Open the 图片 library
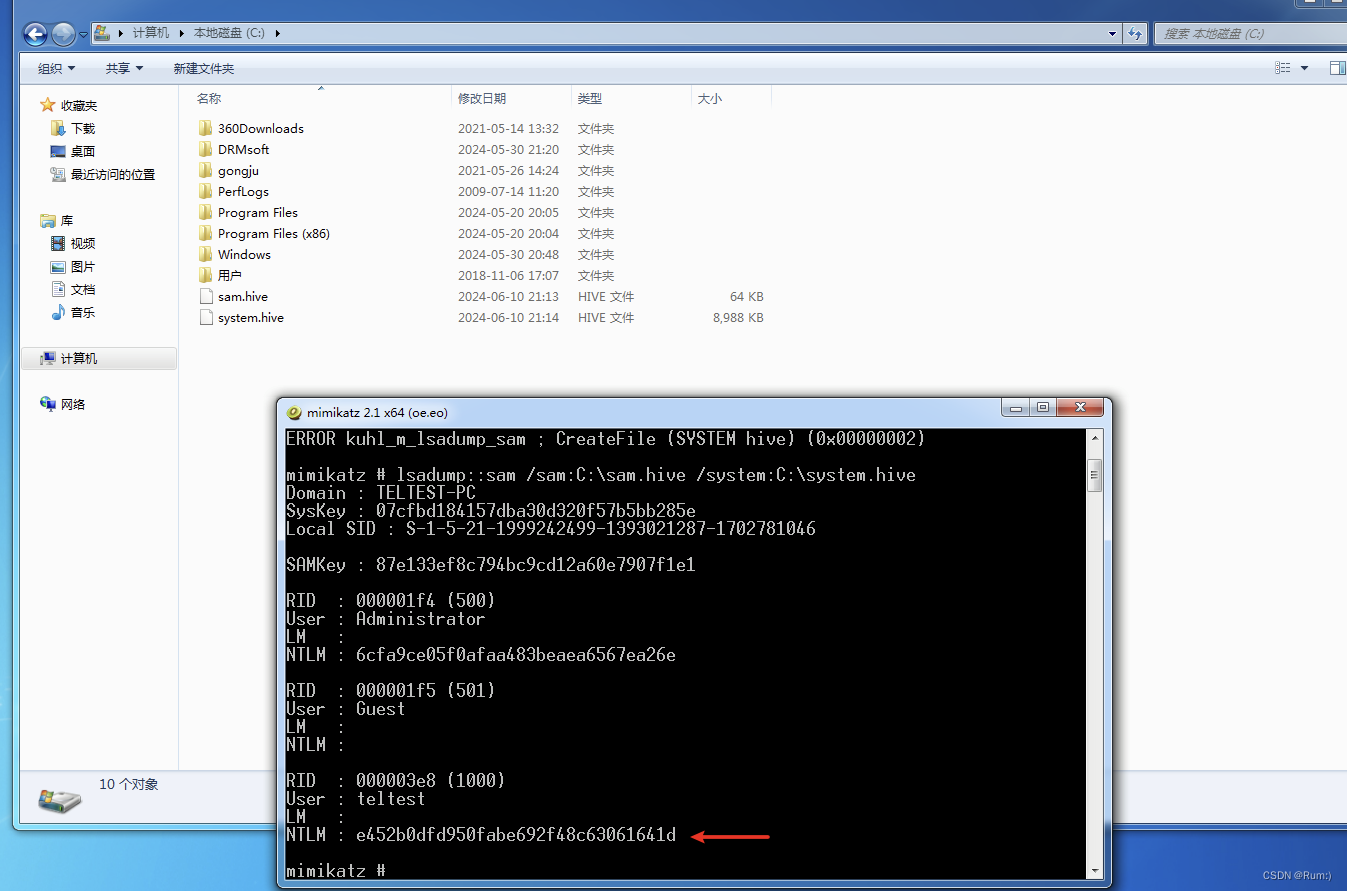The image size is (1347, 891). tap(73, 266)
